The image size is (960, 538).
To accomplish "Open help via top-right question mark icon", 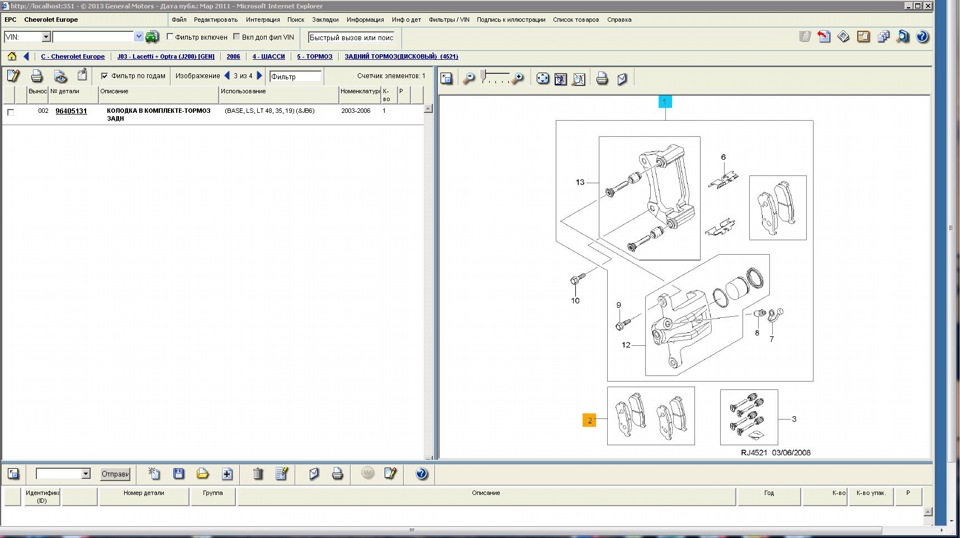I will [x=923, y=37].
